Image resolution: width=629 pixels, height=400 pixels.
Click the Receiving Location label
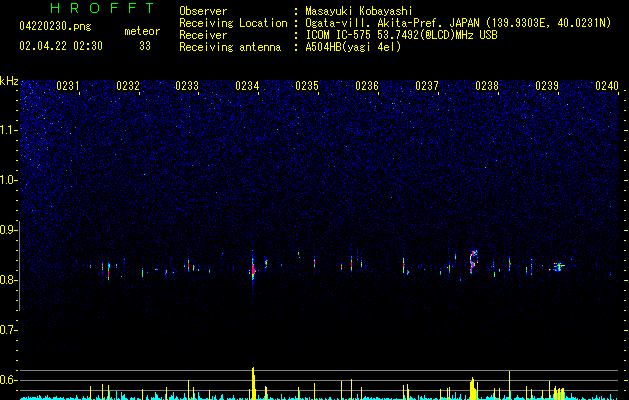tap(233, 23)
